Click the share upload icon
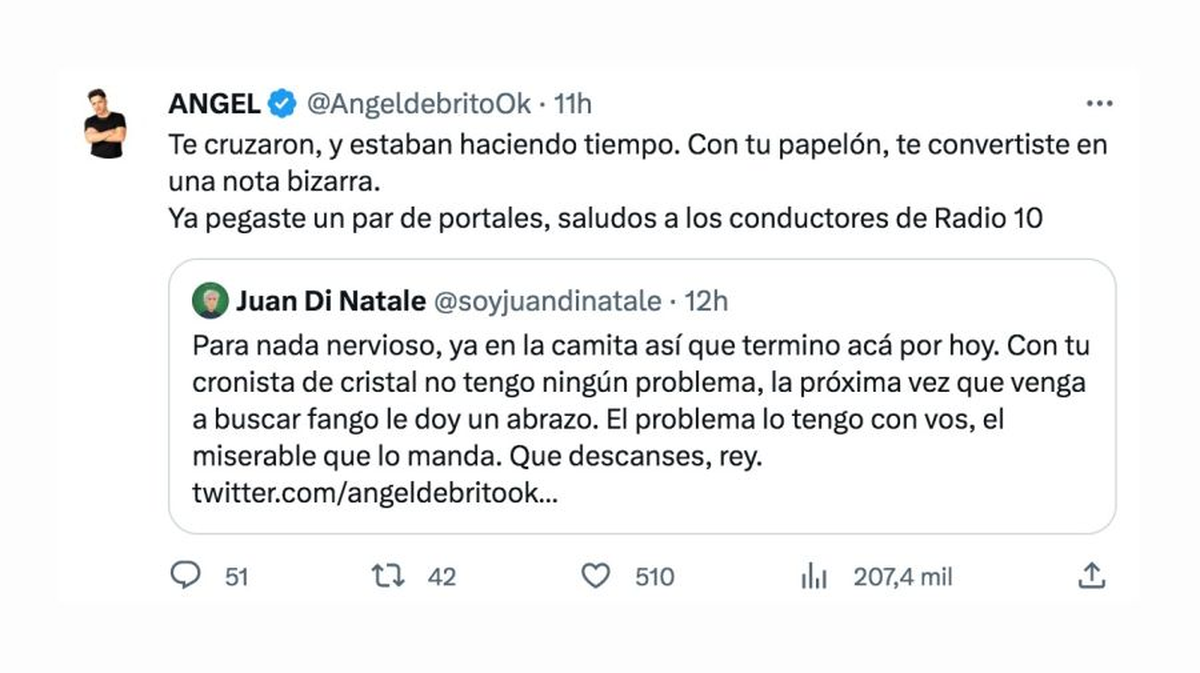Viewport: 1200px width, 673px height. point(1091,575)
